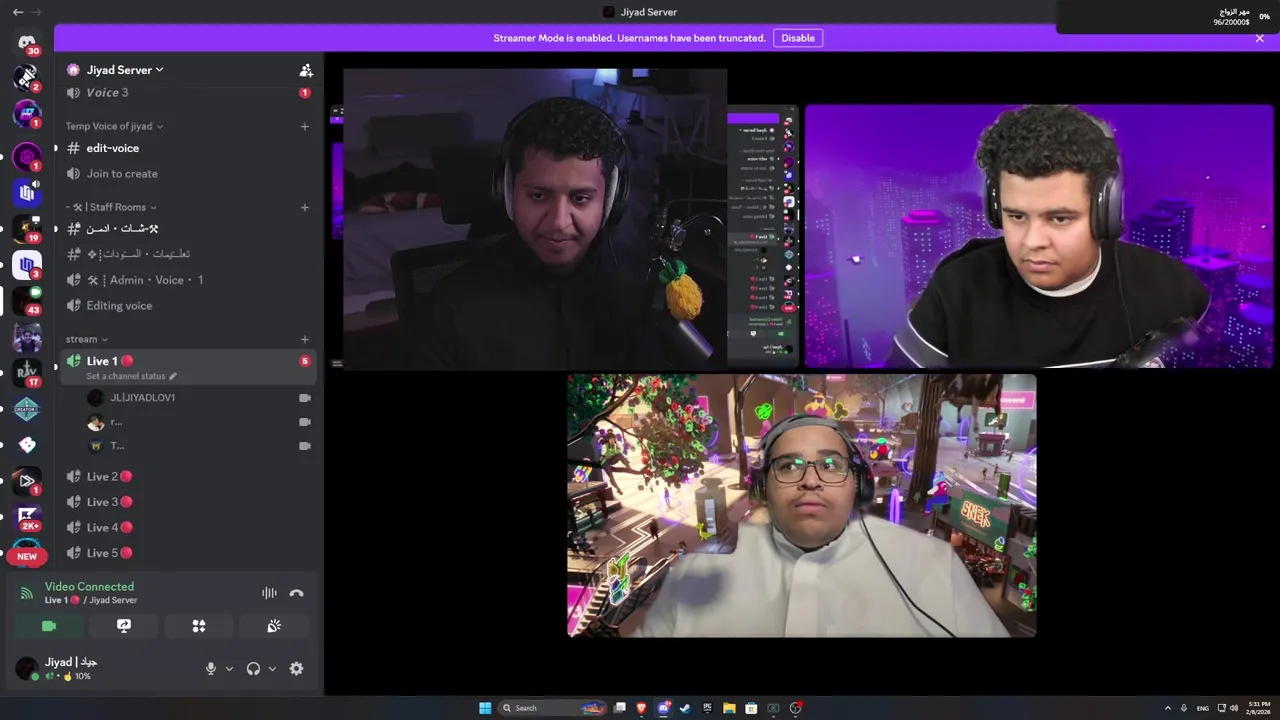Click the Video Connected status text
Viewport: 1280px width, 720px height.
(x=89, y=587)
